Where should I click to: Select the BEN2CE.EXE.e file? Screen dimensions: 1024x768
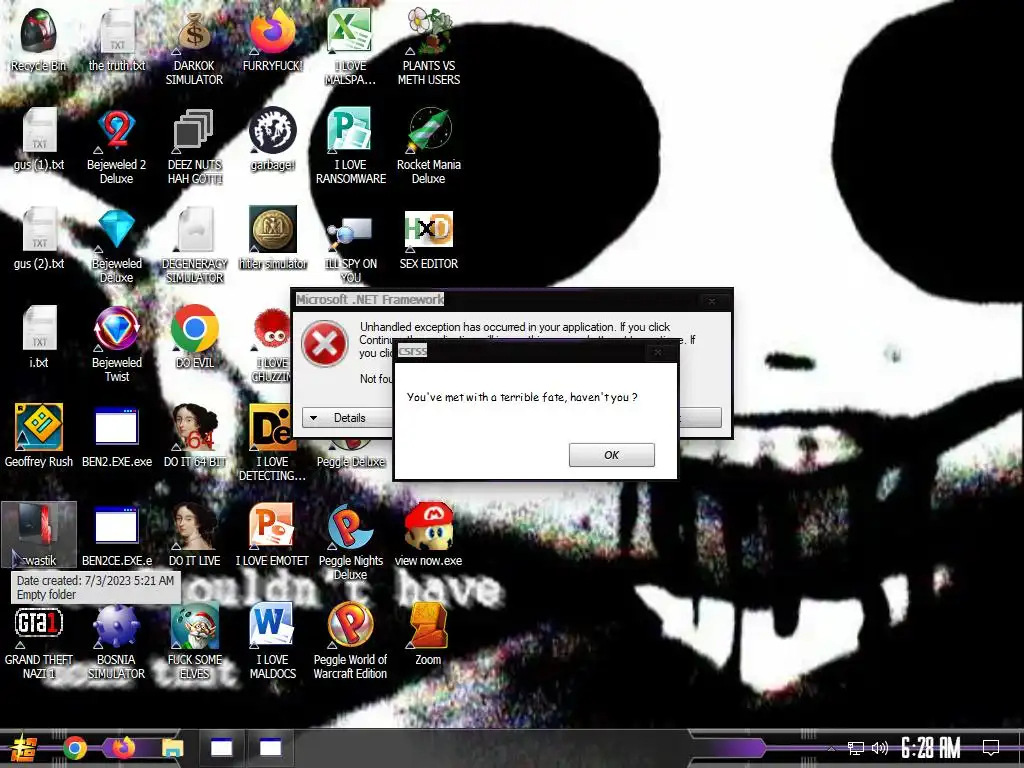(117, 536)
